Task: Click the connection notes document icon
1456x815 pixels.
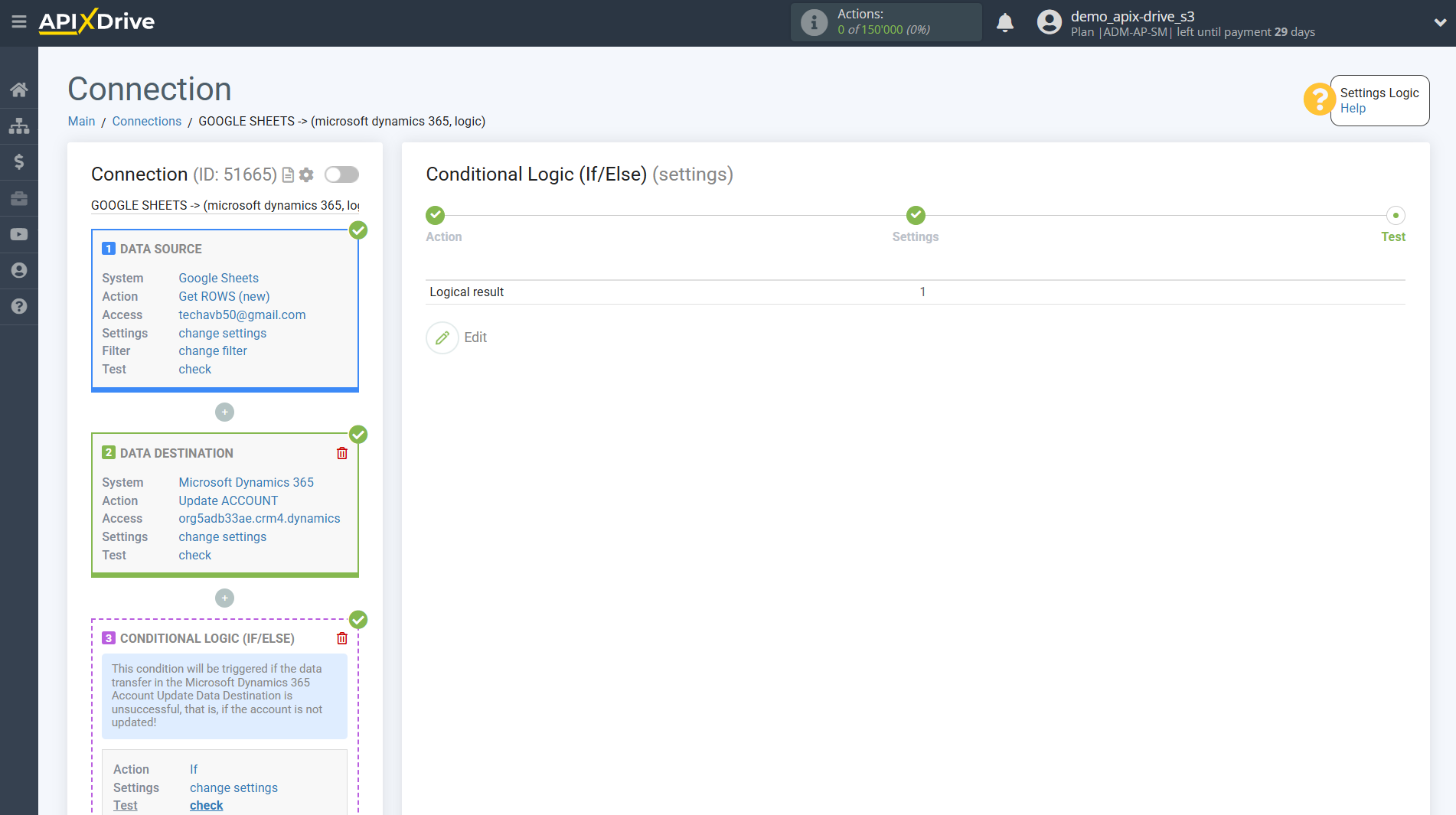Action: pyautogui.click(x=288, y=175)
